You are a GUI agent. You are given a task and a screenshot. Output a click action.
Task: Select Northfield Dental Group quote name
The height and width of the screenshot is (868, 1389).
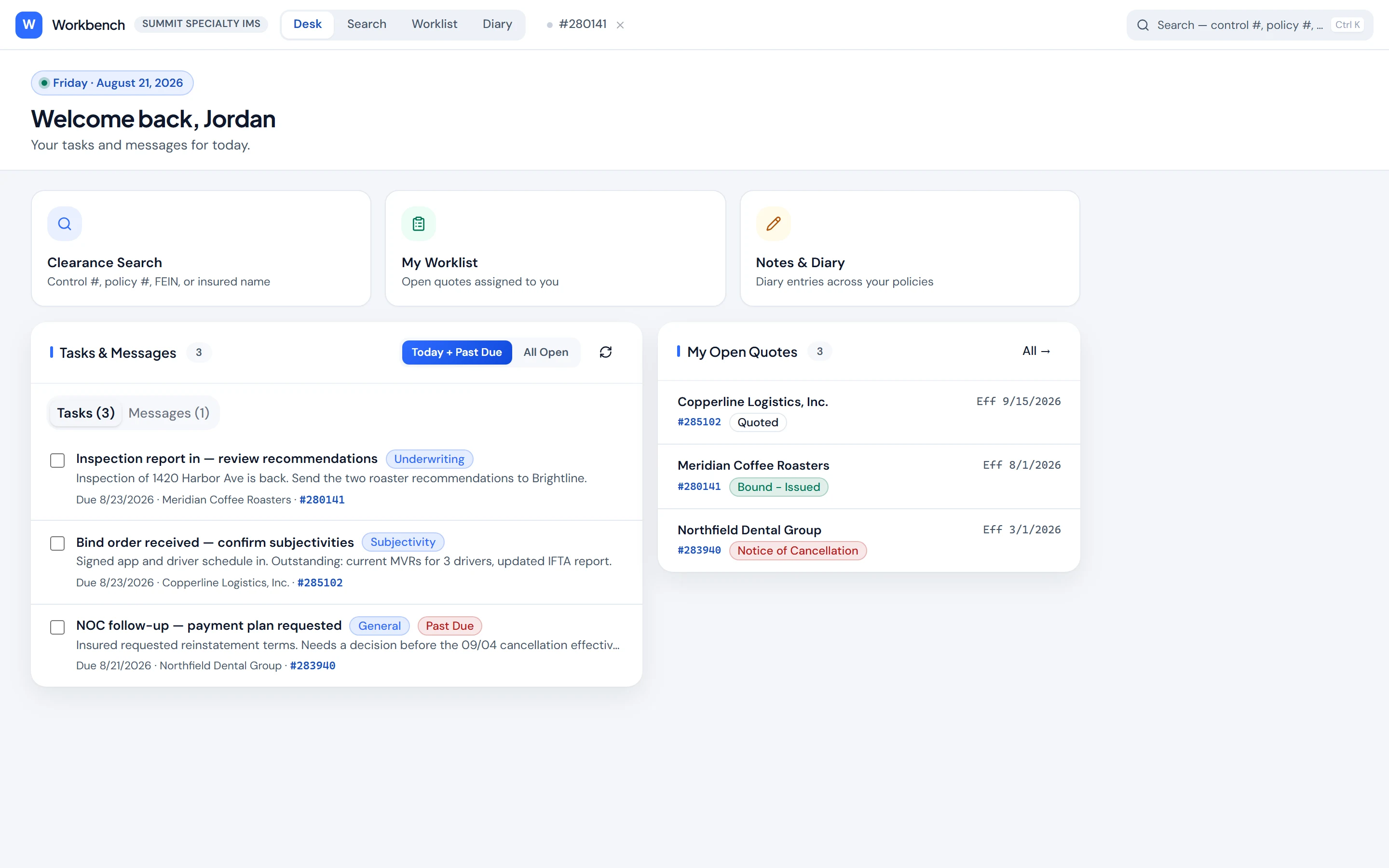point(749,530)
